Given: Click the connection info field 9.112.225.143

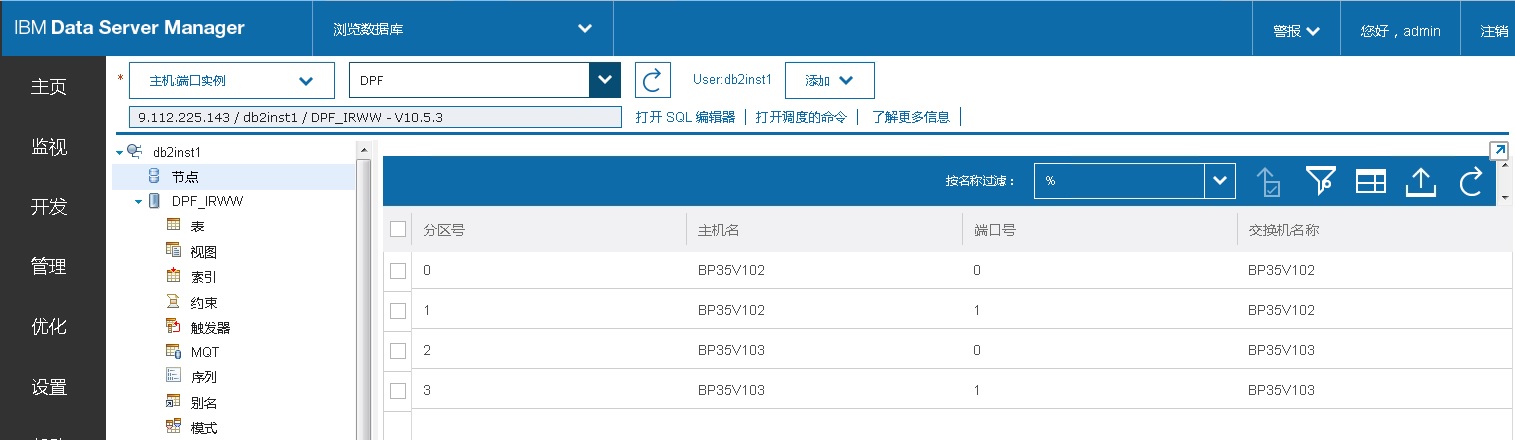Looking at the screenshot, I should tap(375, 117).
